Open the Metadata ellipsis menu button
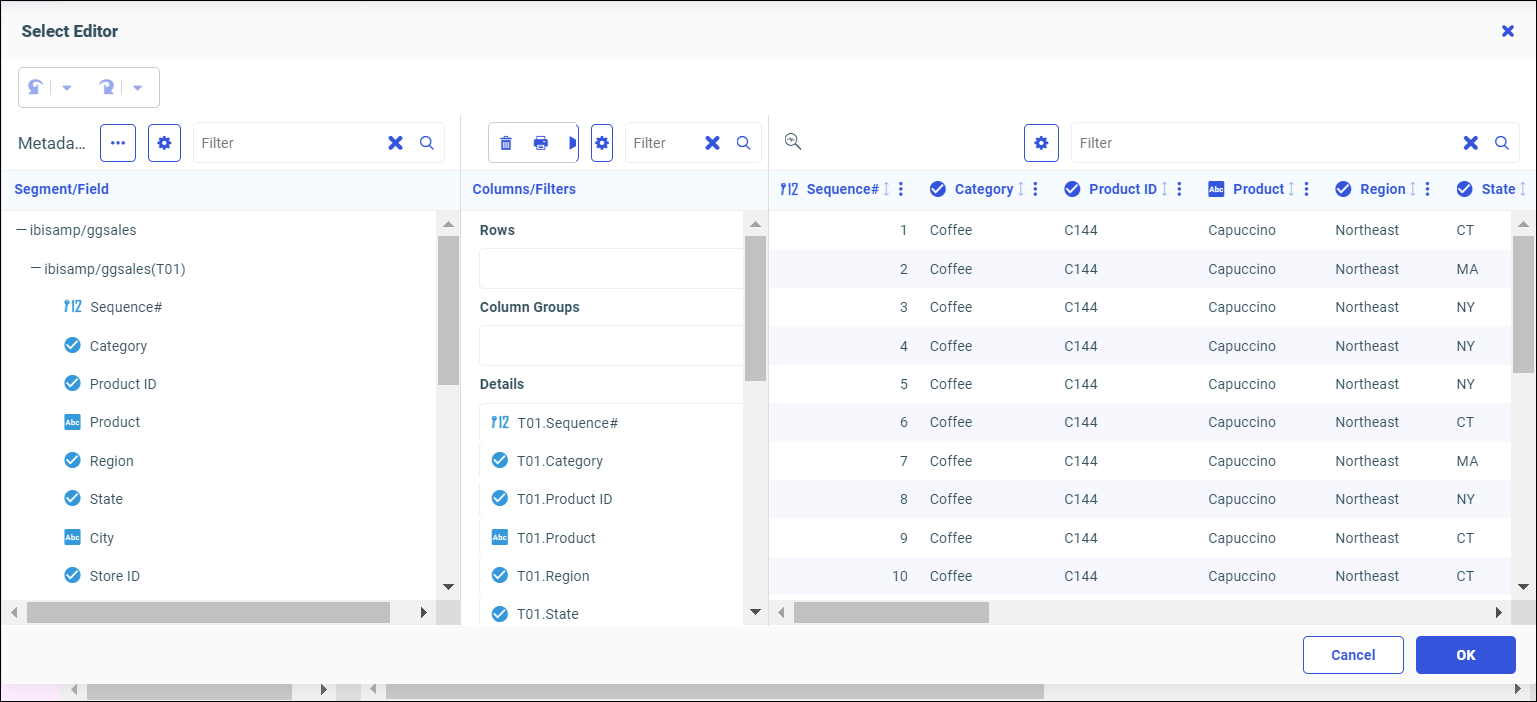 [x=118, y=143]
